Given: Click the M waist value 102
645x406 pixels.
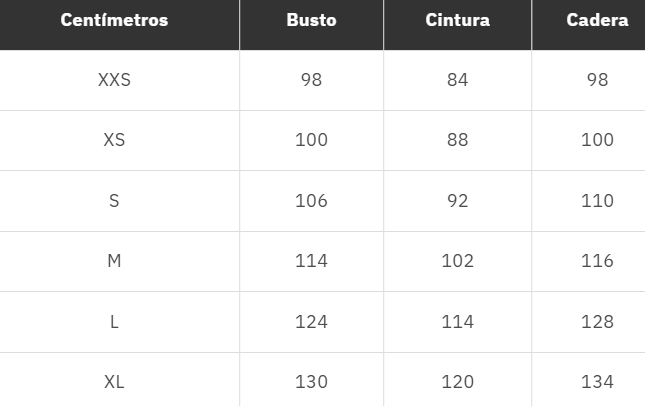Looking at the screenshot, I should point(457,261).
